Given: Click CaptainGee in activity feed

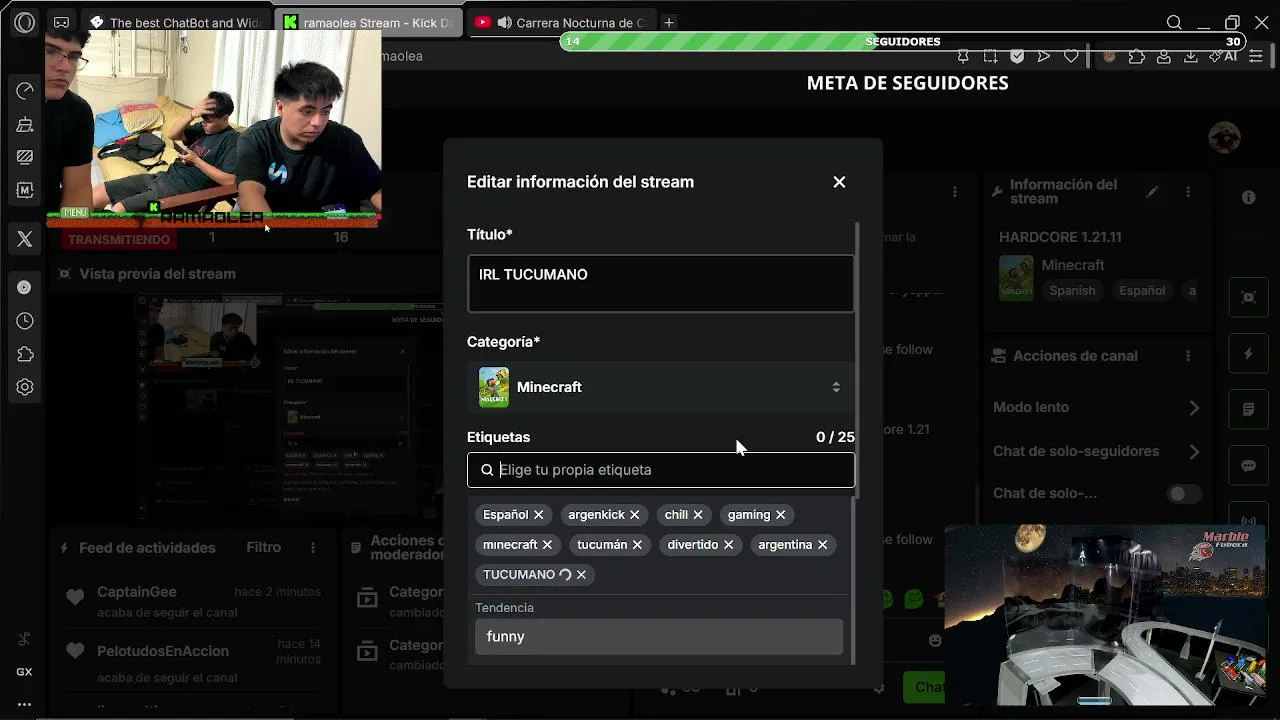Looking at the screenshot, I should (x=136, y=592).
